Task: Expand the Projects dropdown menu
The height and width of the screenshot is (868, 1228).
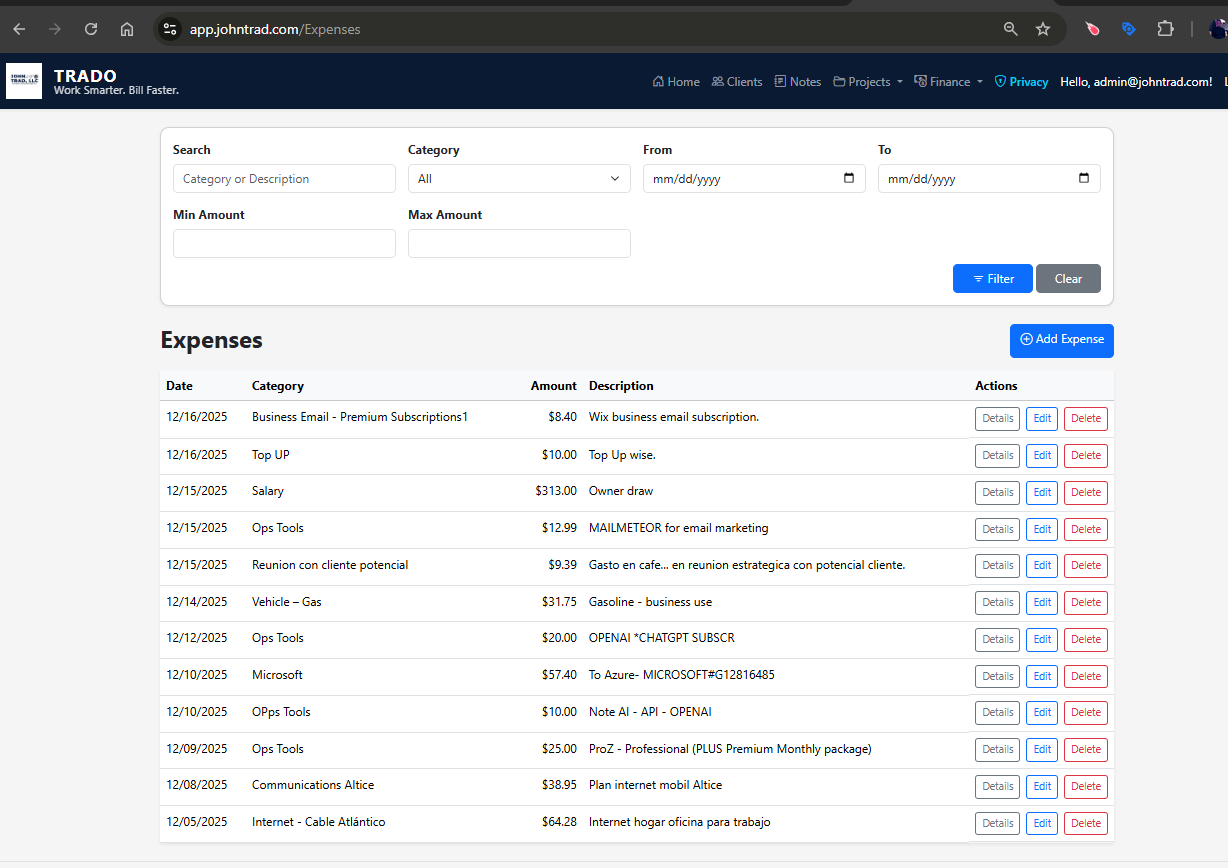Action: click(x=867, y=81)
